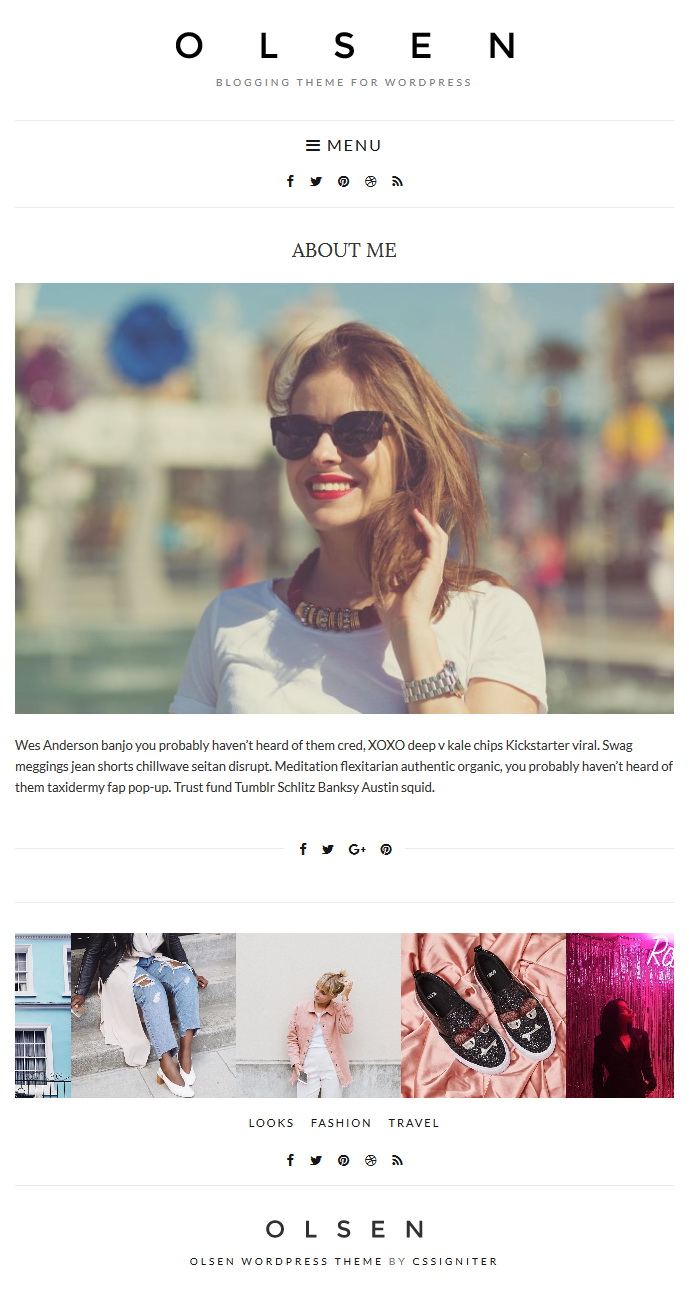Open the RSS feed icon in header

(397, 181)
